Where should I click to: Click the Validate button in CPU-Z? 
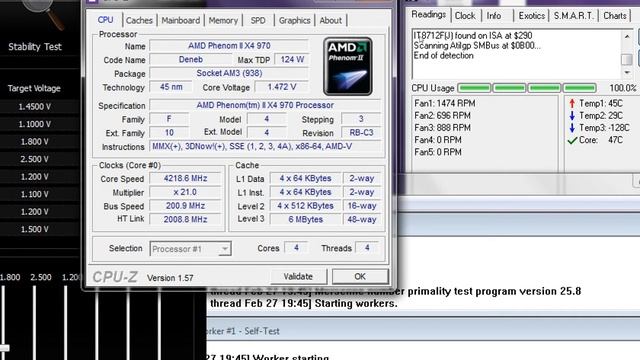[x=298, y=276]
